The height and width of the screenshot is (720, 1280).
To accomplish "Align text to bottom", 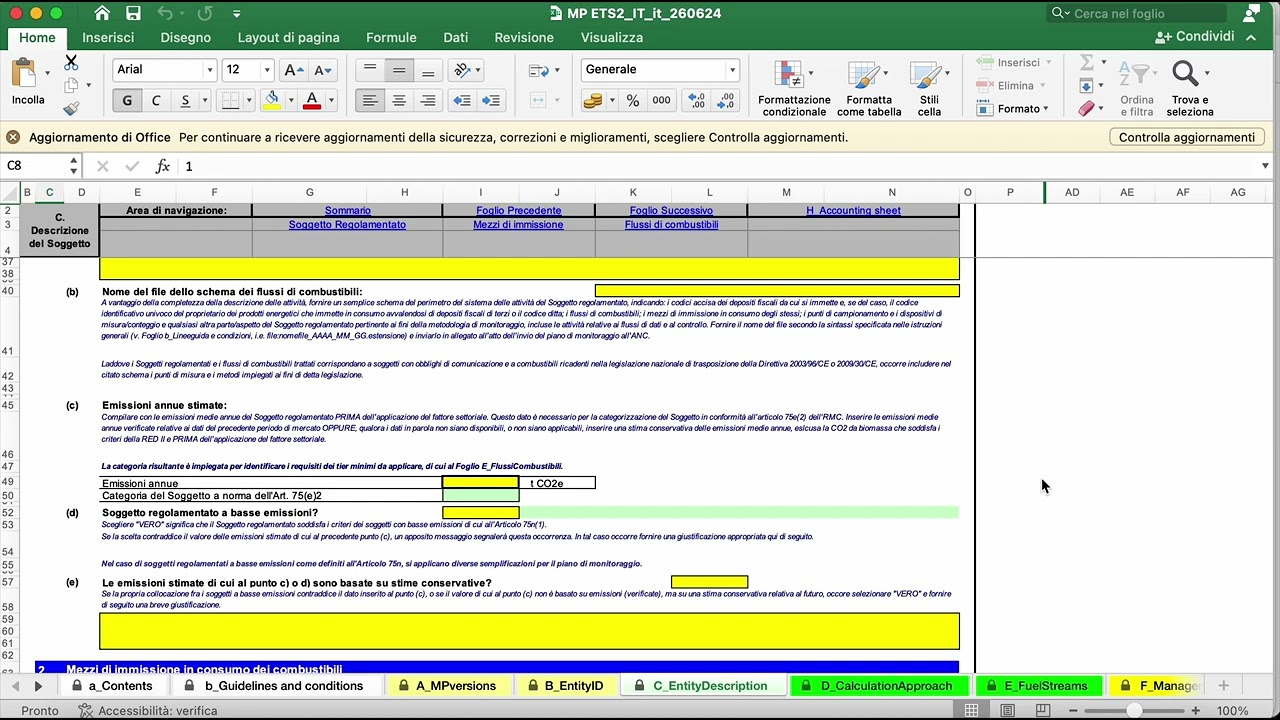I will click(428, 70).
